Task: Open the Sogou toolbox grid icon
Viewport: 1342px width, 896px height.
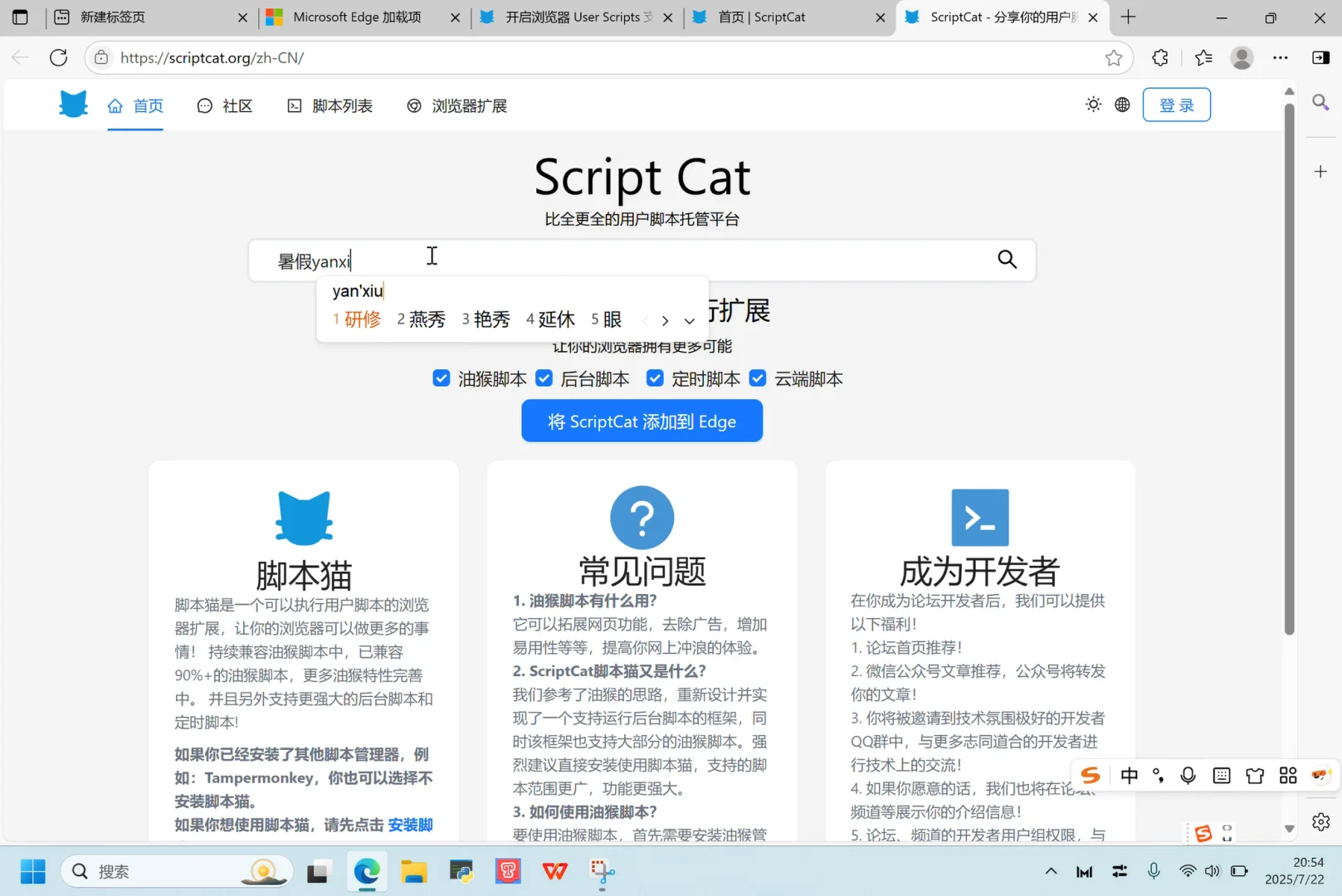Action: [x=1288, y=776]
